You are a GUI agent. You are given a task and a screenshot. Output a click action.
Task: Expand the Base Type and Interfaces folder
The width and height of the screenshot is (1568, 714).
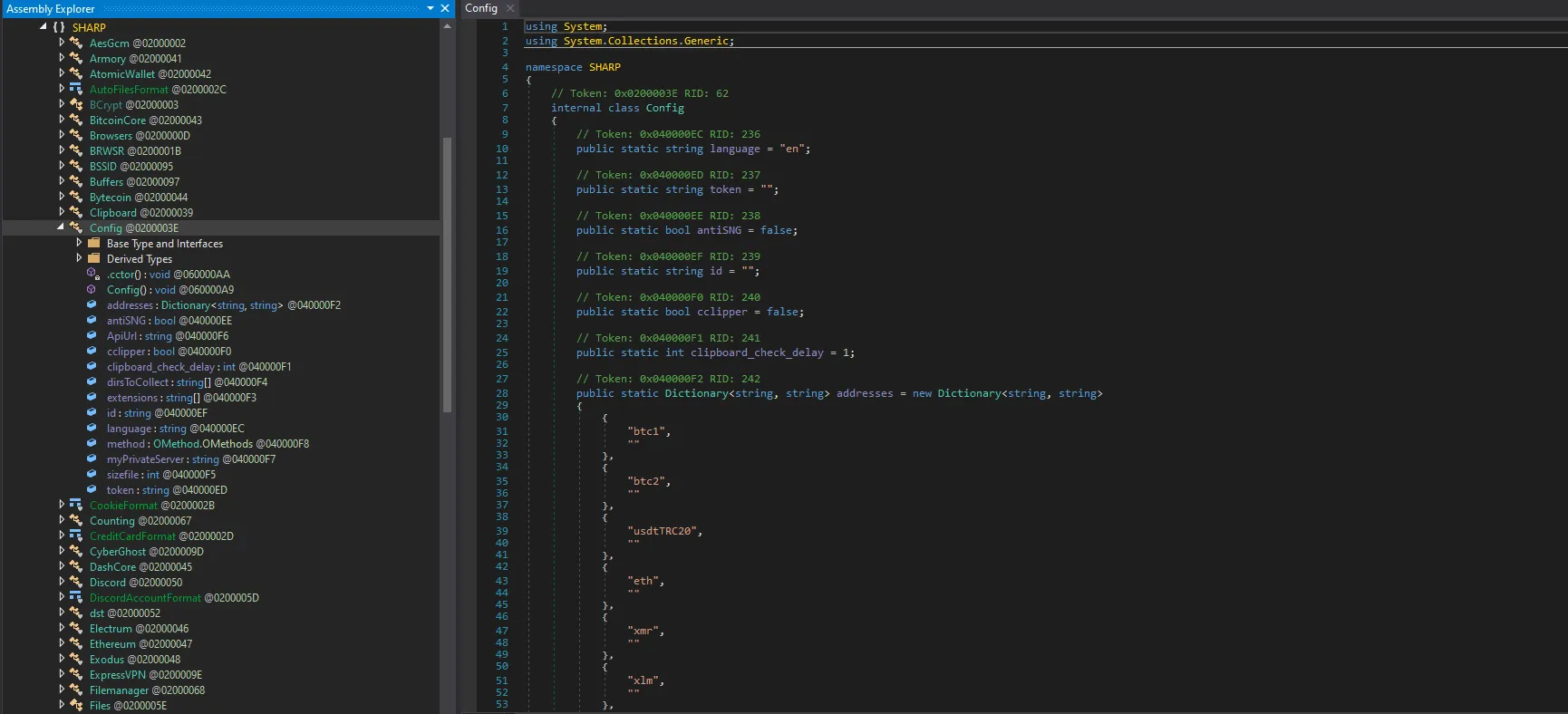click(79, 243)
